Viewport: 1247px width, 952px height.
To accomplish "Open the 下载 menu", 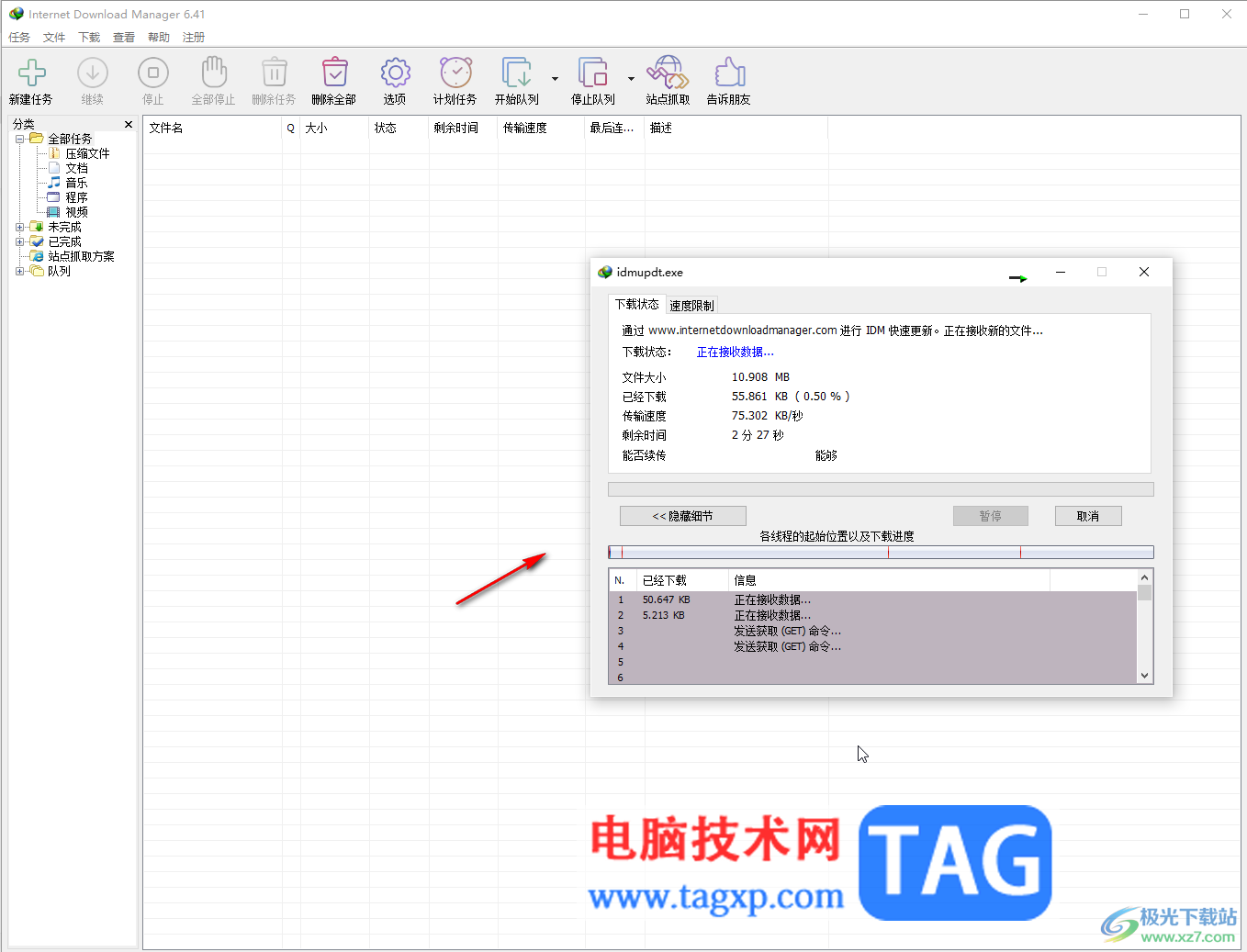I will click(x=89, y=38).
